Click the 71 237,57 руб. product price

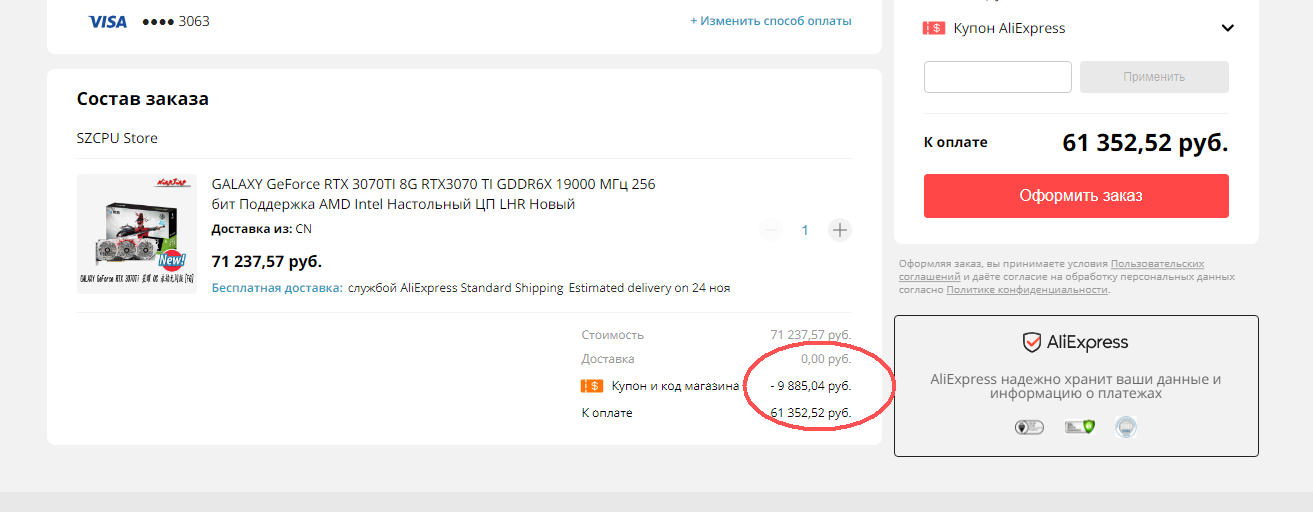coord(267,261)
